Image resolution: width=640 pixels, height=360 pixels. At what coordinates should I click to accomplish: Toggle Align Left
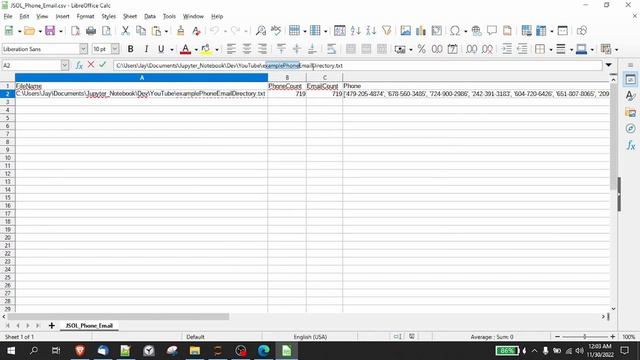(231, 49)
